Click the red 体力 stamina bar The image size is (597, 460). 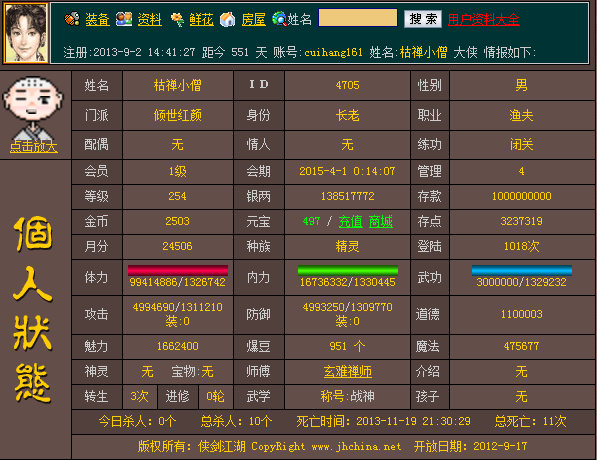[x=178, y=270]
